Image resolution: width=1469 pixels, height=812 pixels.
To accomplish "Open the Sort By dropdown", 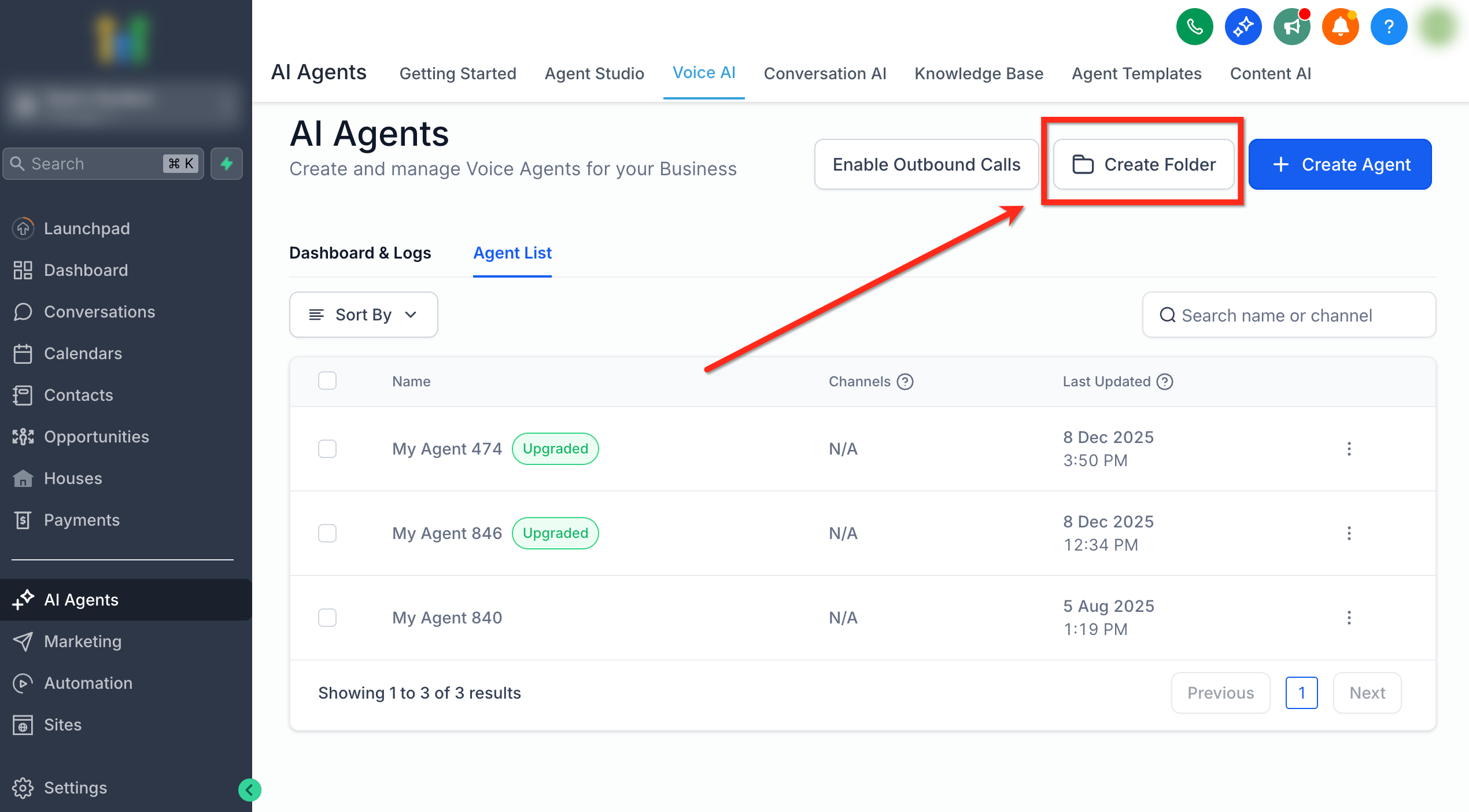I will pos(363,315).
